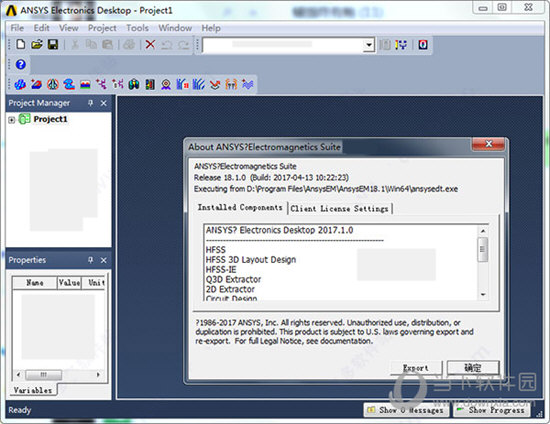The height and width of the screenshot is (424, 550).
Task: Close the Project Manager panel
Action: [x=103, y=103]
